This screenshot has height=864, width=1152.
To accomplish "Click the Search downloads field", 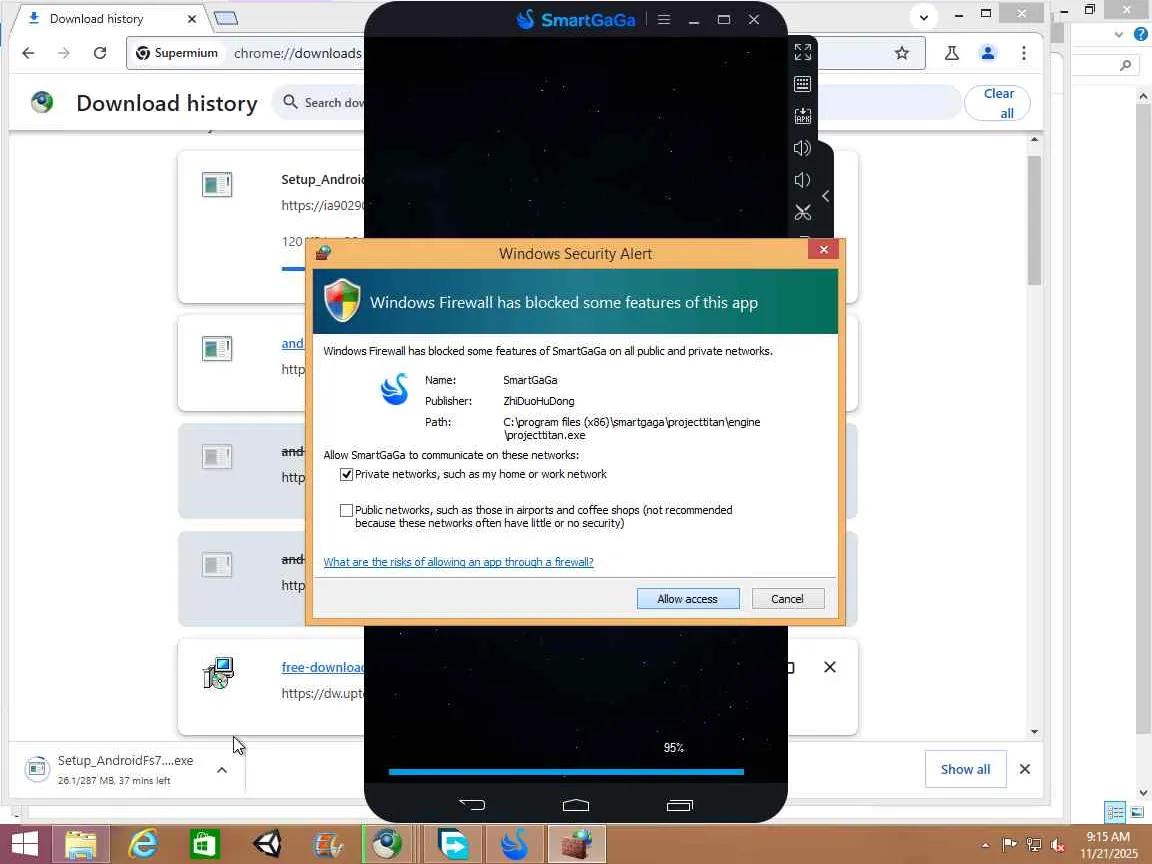I will point(323,103).
